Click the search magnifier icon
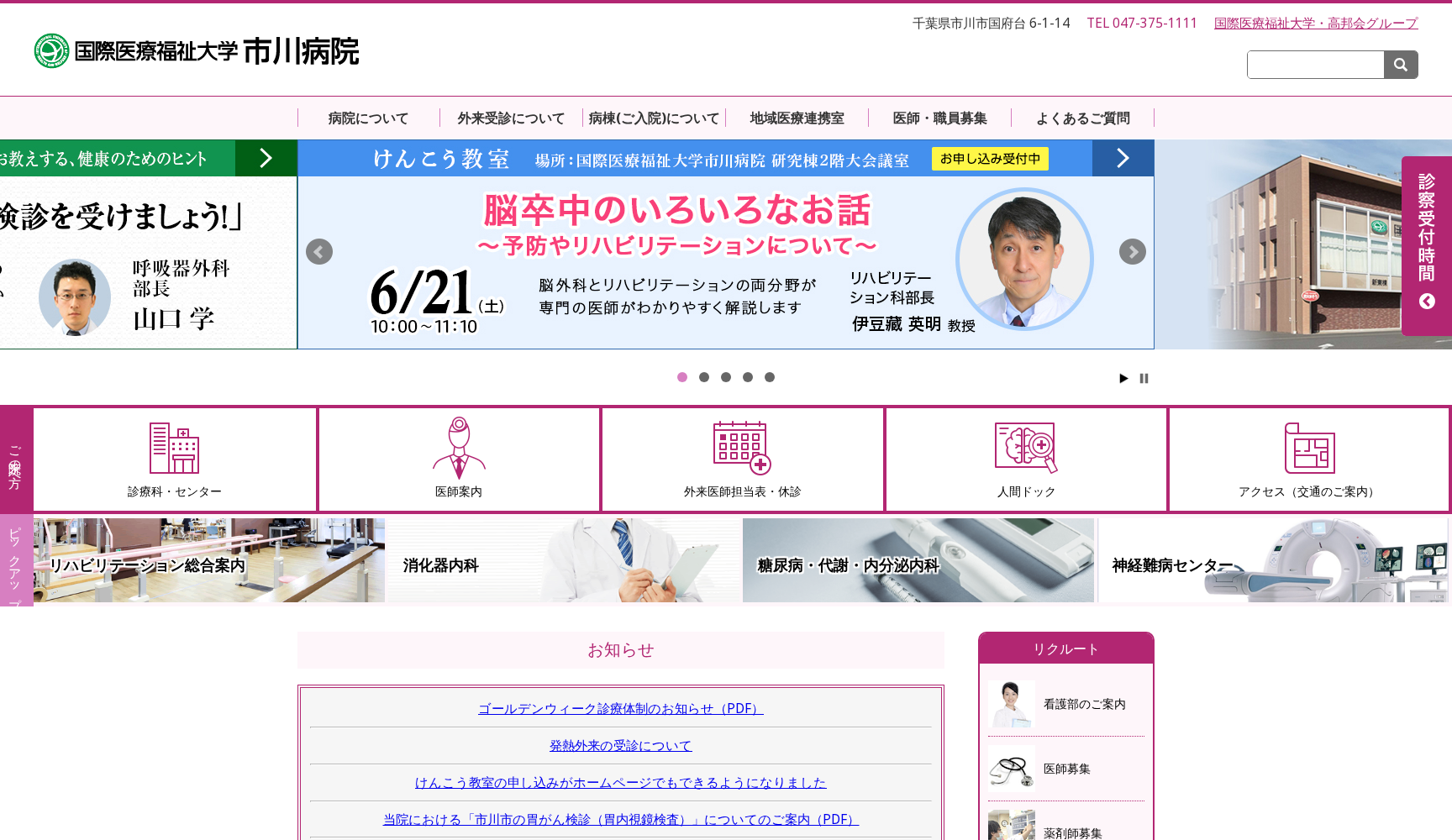Screen dimensions: 1452x840 tap(1400, 64)
